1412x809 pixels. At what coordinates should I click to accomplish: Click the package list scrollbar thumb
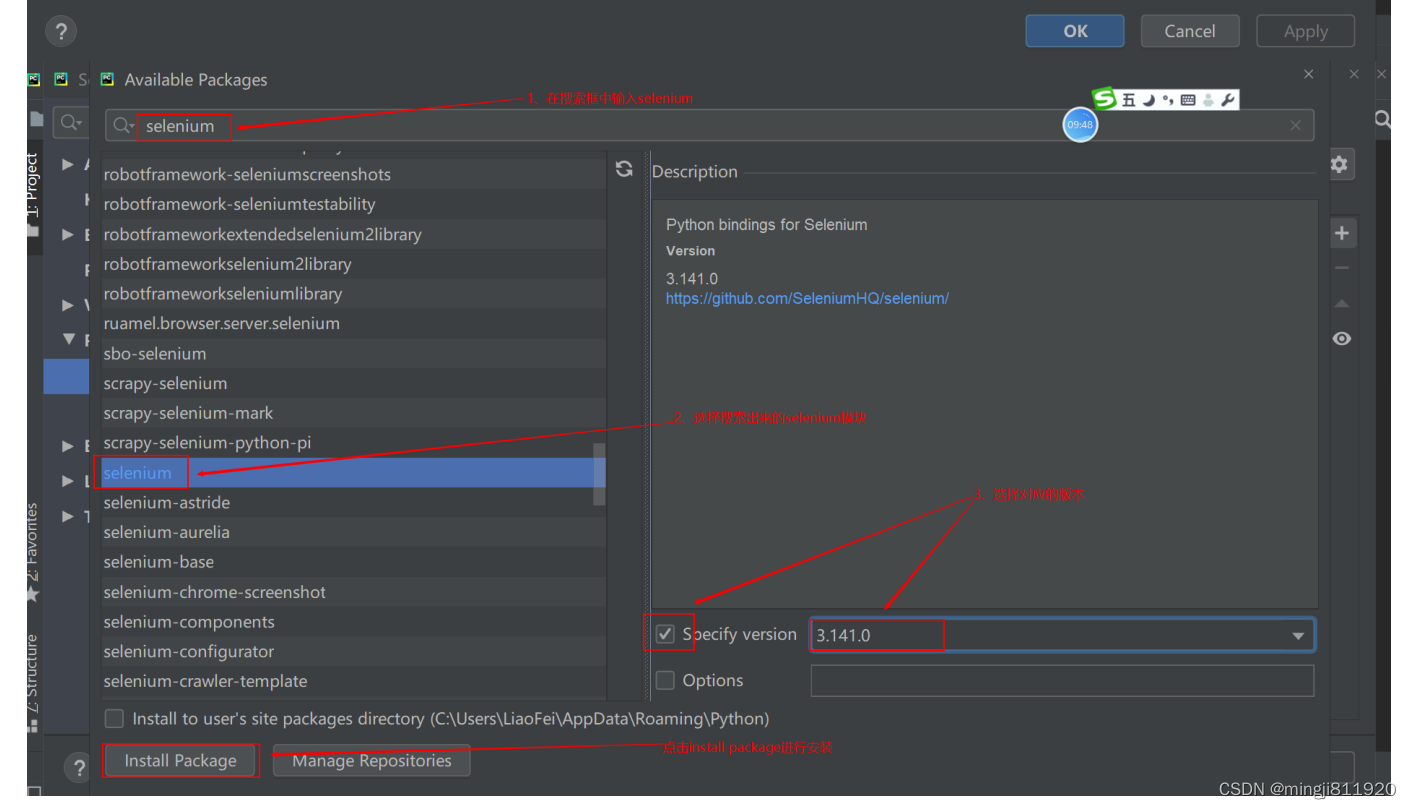[599, 474]
